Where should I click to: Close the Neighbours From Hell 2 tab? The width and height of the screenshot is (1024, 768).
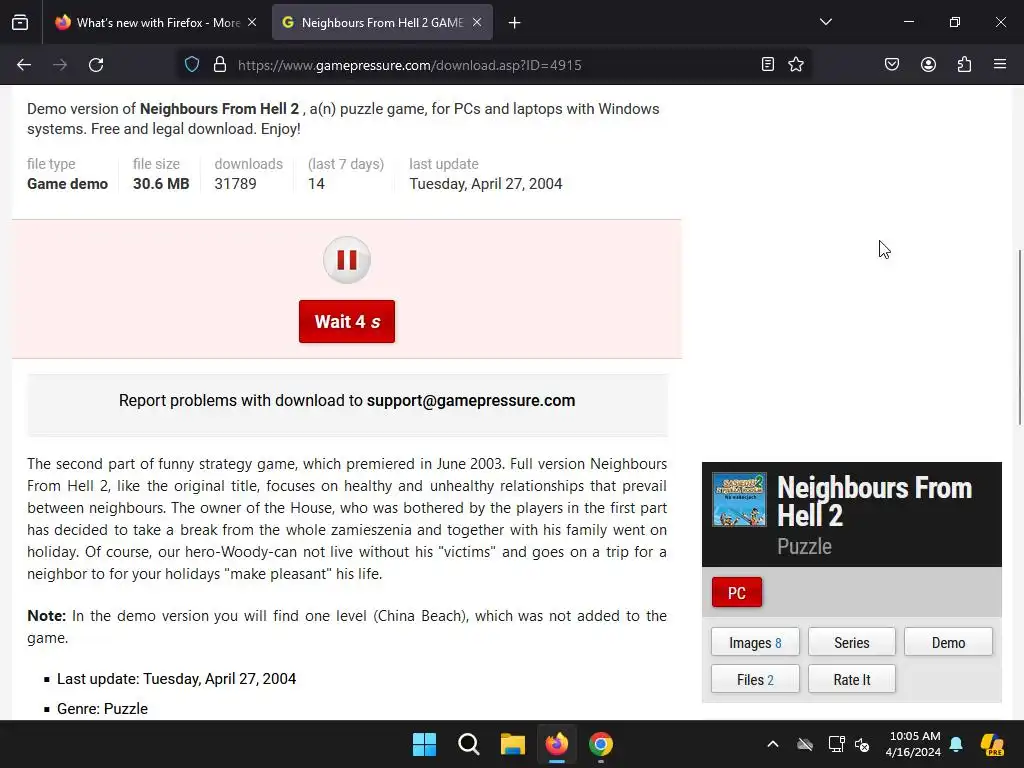coord(477,22)
